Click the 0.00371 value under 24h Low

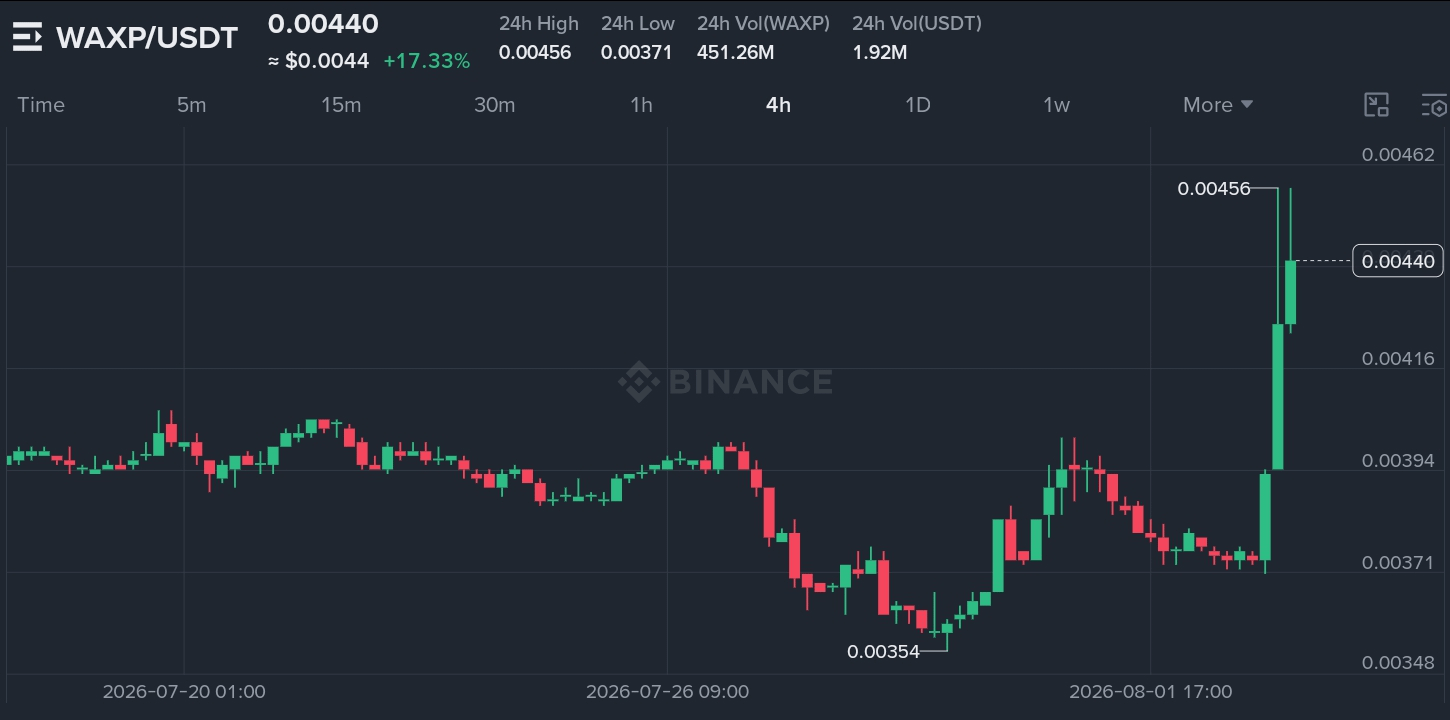637,52
